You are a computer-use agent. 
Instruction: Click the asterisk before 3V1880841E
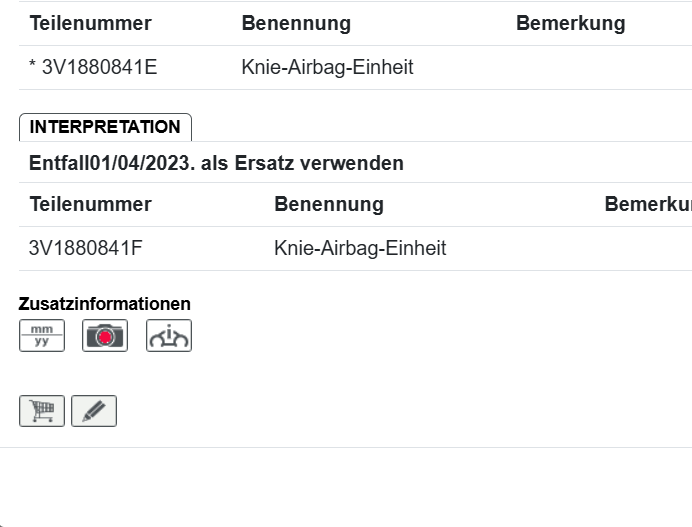point(33,68)
